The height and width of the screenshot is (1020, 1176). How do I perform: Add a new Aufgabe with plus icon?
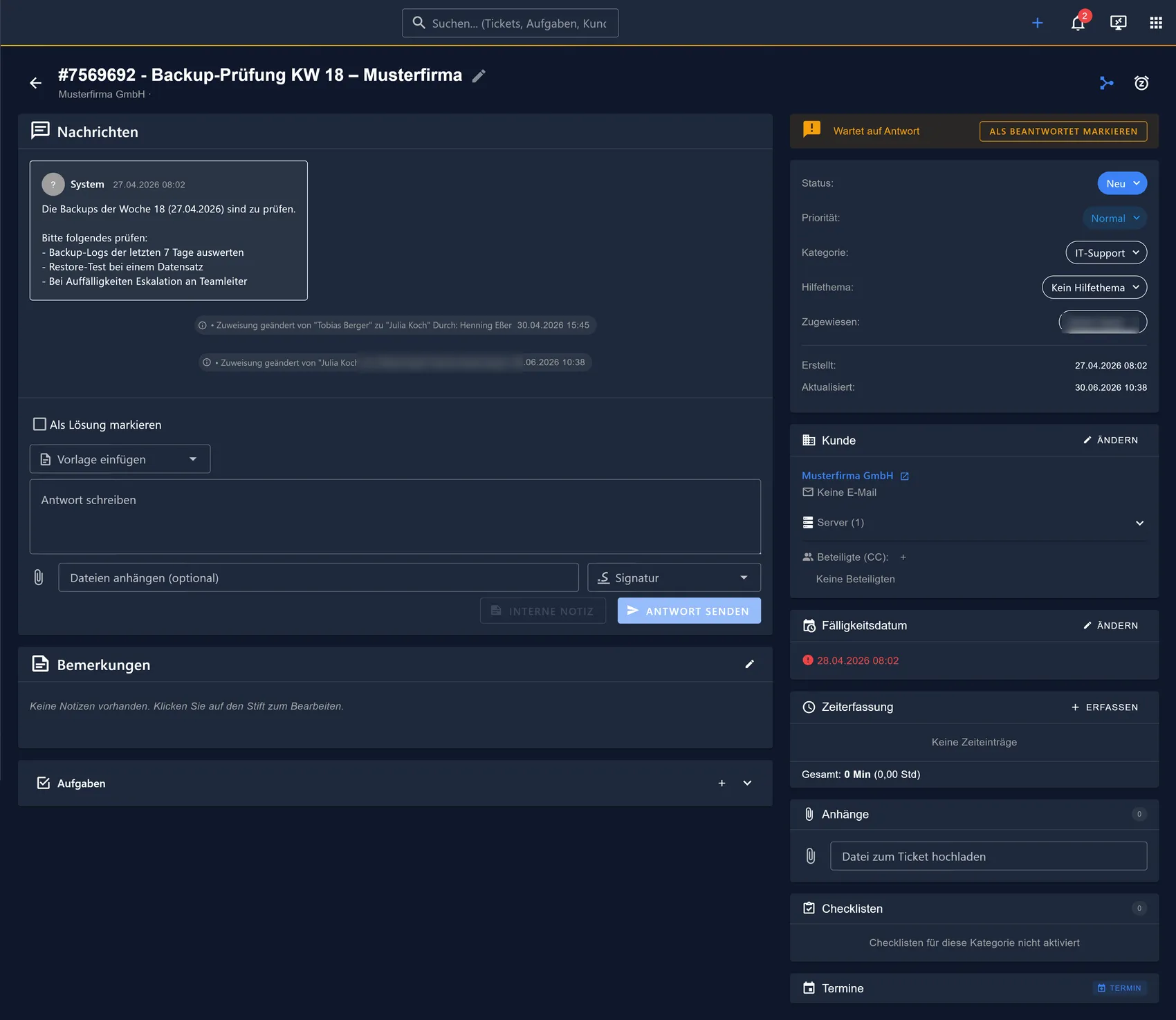722,783
